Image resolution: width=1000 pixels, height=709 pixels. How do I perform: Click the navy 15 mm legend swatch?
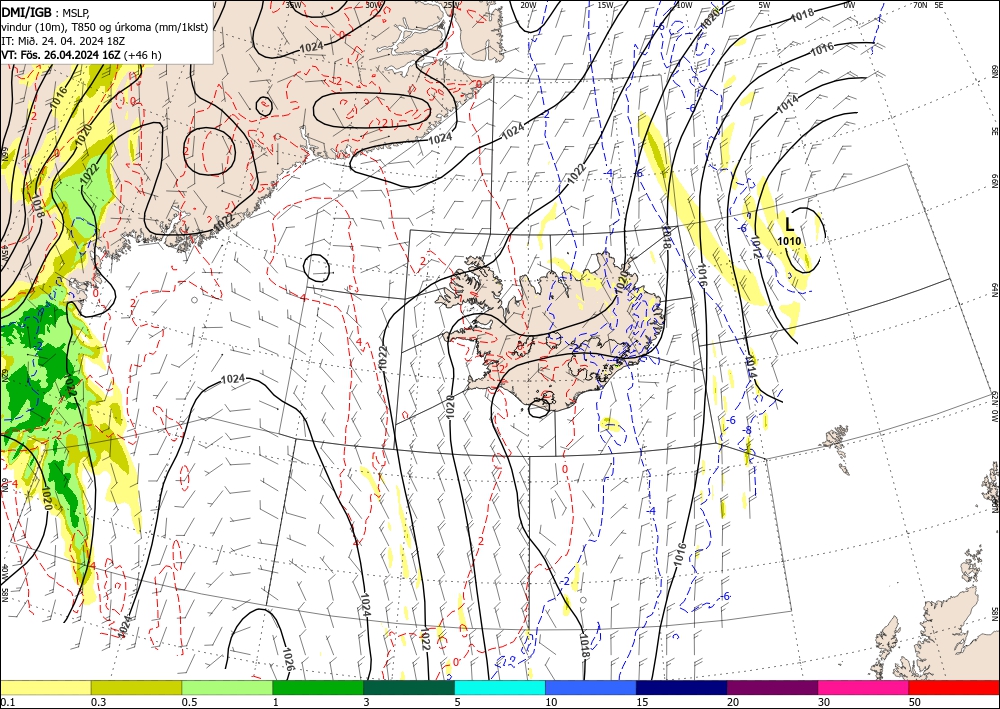point(682,687)
